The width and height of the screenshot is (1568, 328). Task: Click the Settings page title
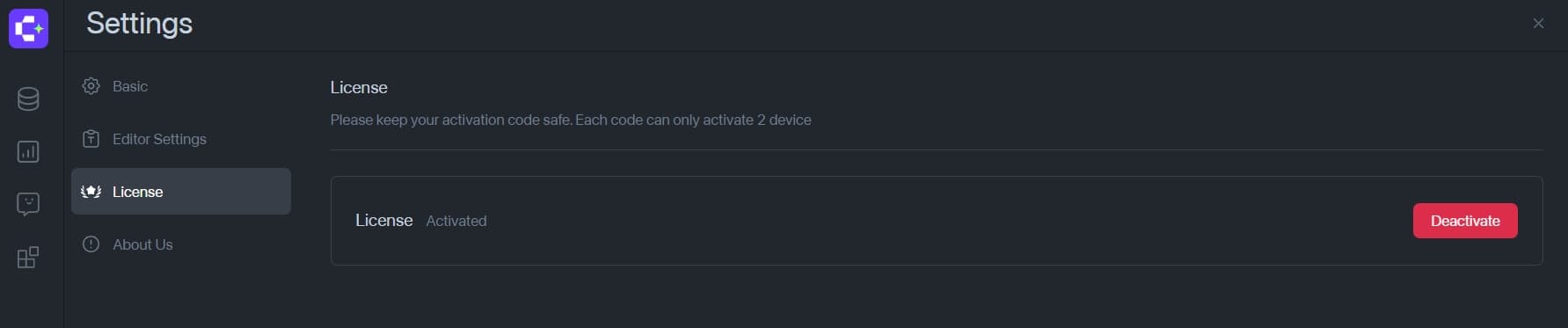[139, 24]
